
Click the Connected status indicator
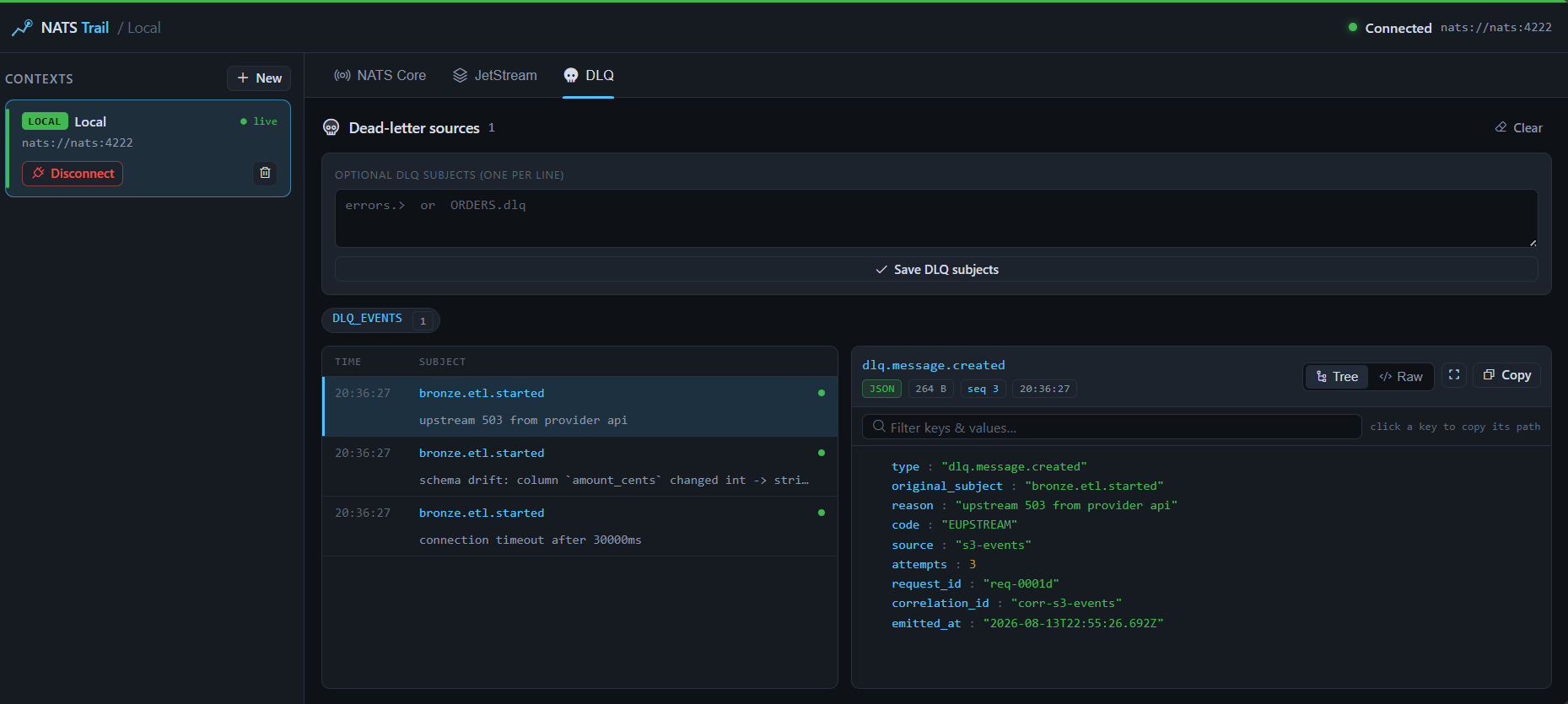tap(1390, 28)
